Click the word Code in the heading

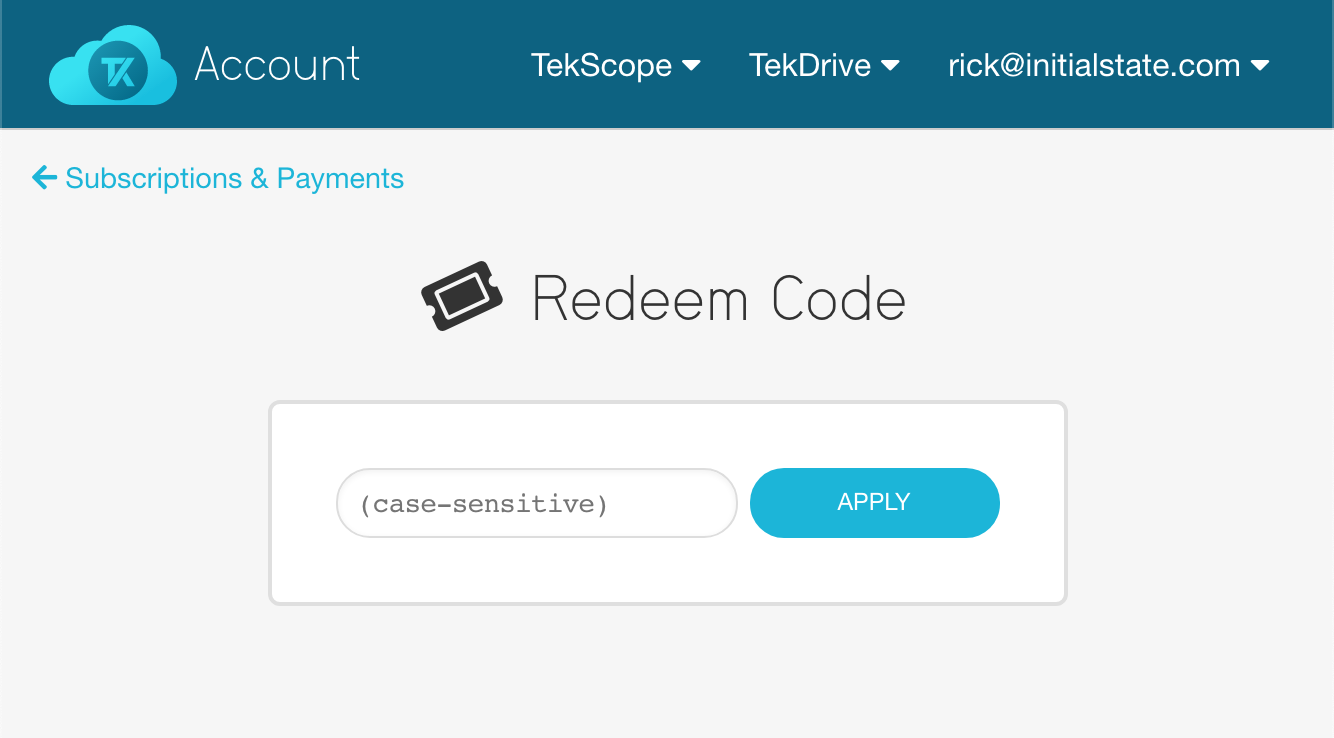tap(839, 298)
